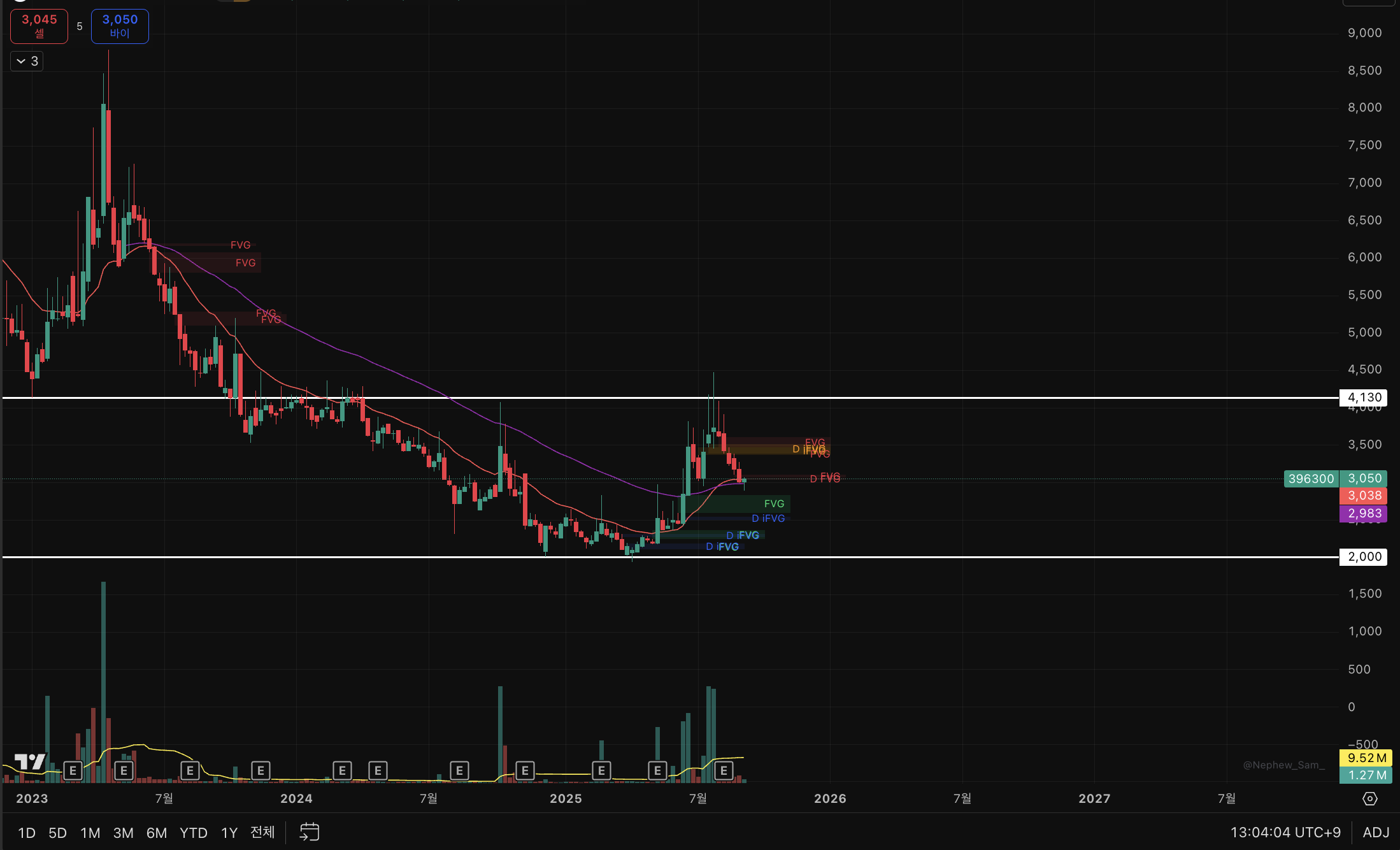Select the 1D time range
The image size is (1400, 850).
point(26,833)
